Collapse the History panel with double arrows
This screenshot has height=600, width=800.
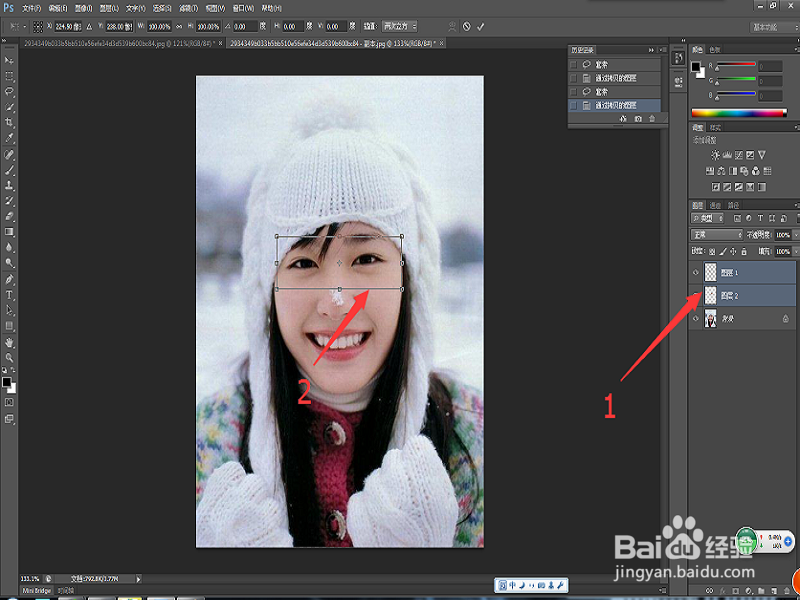[x=651, y=50]
